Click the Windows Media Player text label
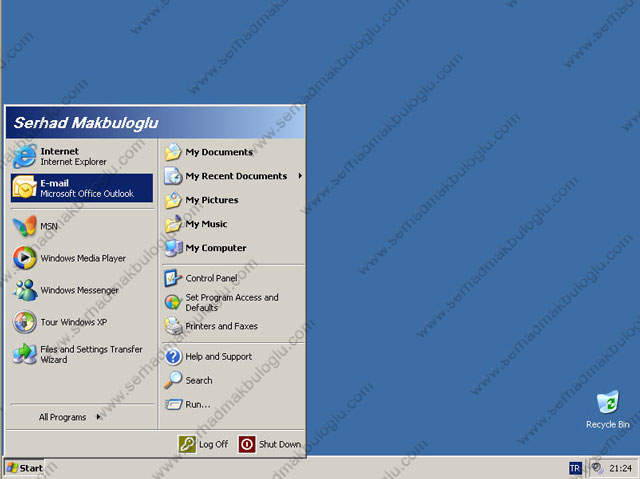The height and width of the screenshot is (479, 640). (83, 258)
